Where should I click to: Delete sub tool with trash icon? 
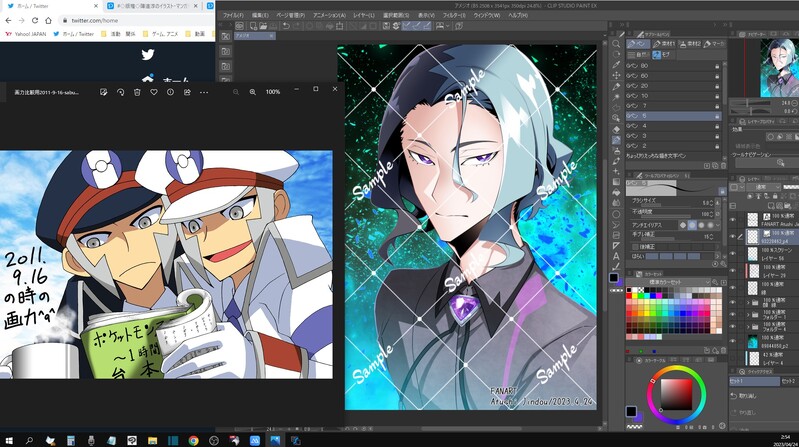[x=723, y=166]
